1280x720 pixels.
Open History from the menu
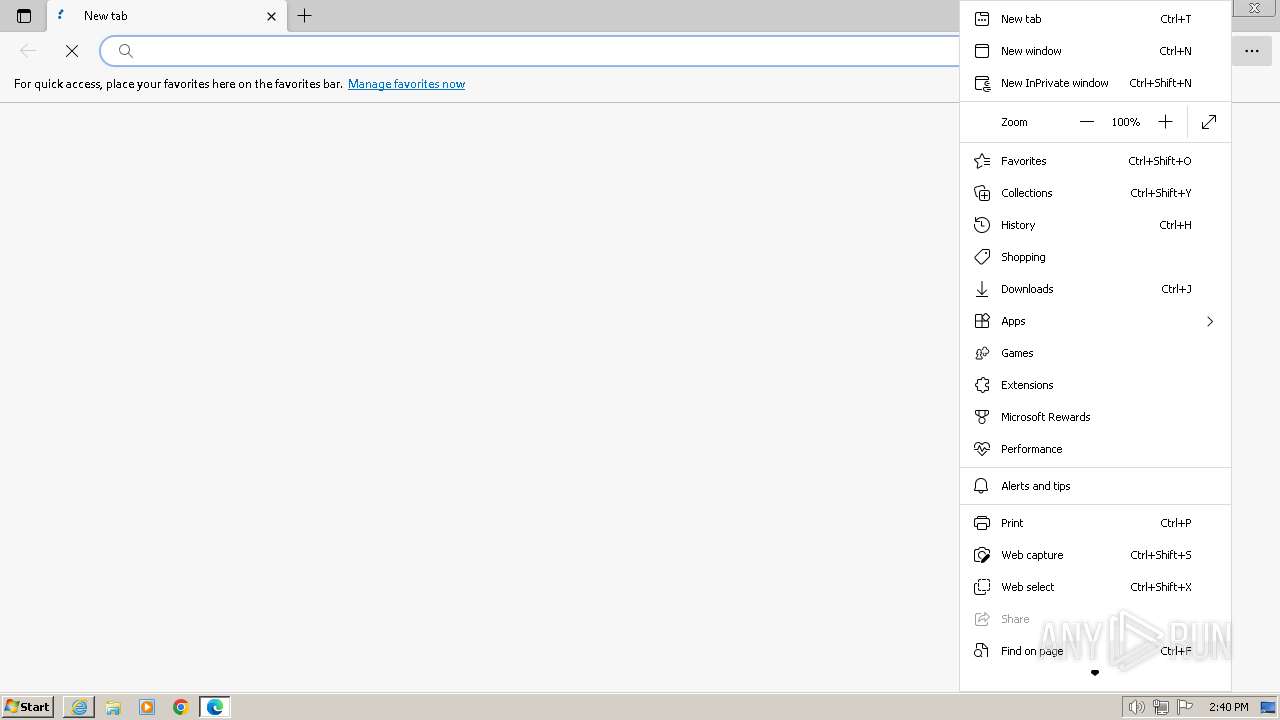click(1095, 225)
